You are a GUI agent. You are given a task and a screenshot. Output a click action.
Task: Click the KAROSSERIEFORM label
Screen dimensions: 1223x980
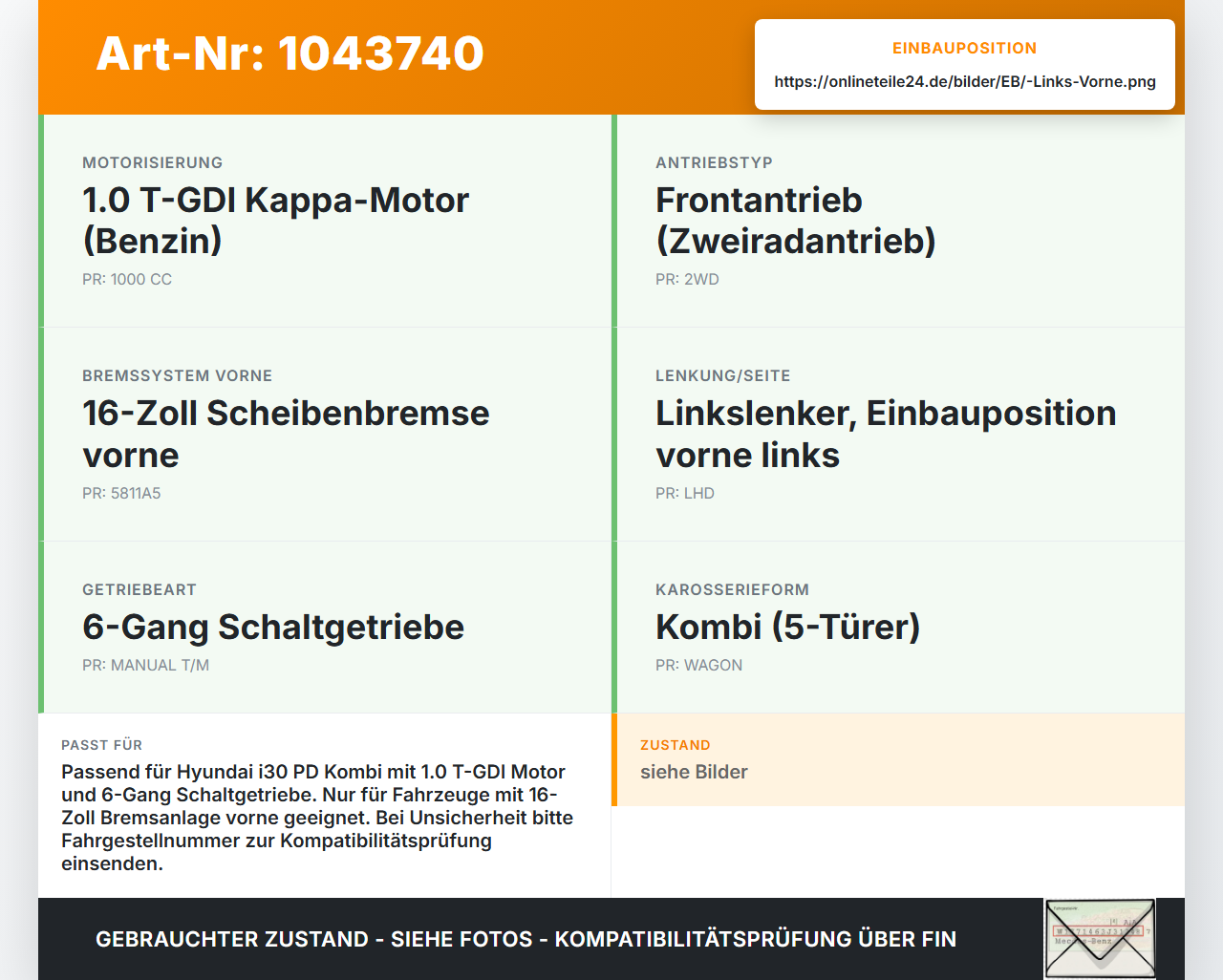click(x=732, y=590)
